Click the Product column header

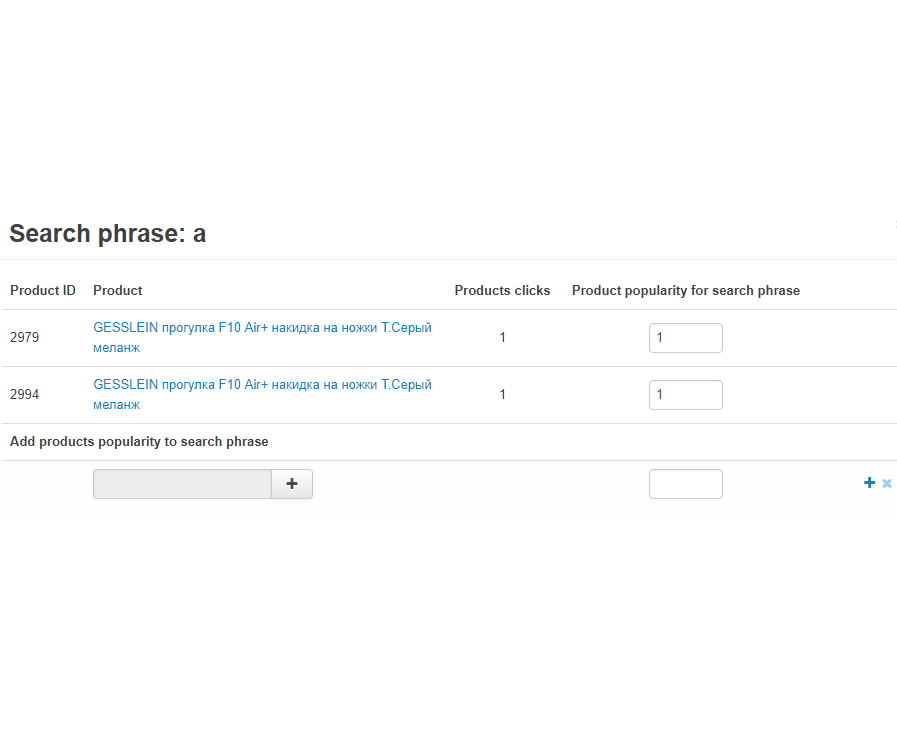pos(118,291)
